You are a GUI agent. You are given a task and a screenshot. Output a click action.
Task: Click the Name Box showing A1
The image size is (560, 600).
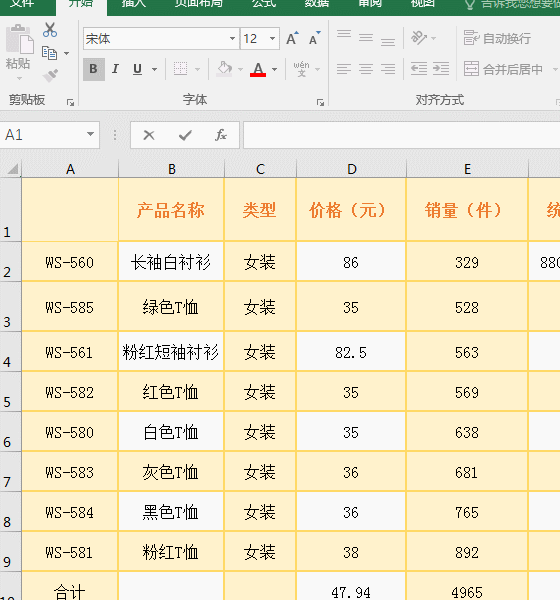coord(49,135)
